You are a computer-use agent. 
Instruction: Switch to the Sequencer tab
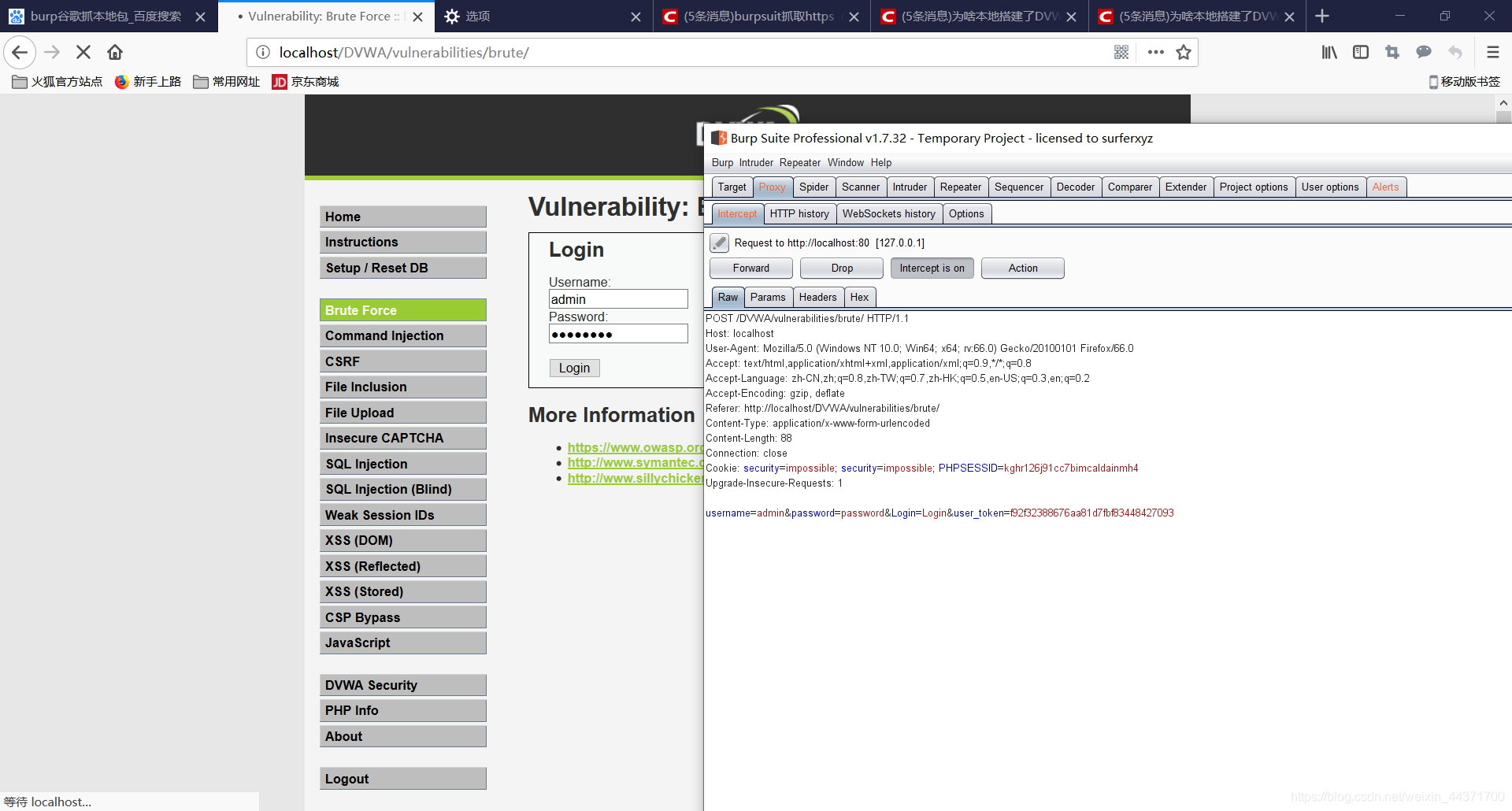click(1018, 187)
